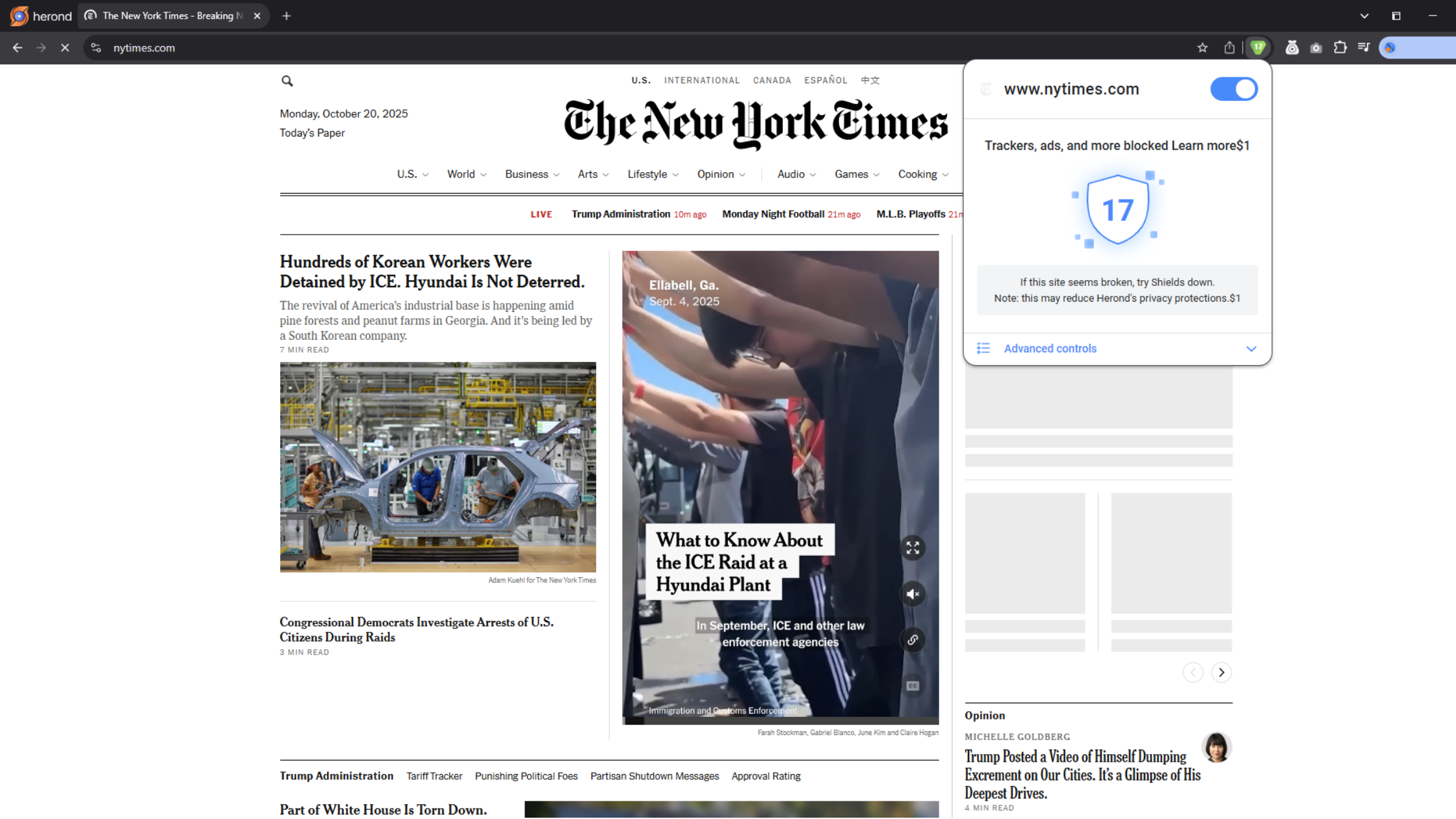This screenshot has height=819, width=1456.
Task: Open Today's Paper link
Action: tap(312, 133)
